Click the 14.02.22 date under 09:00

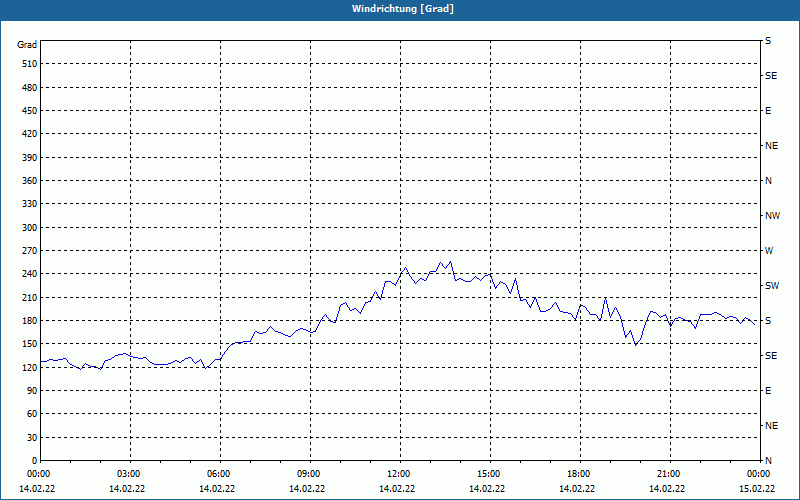[x=307, y=489]
